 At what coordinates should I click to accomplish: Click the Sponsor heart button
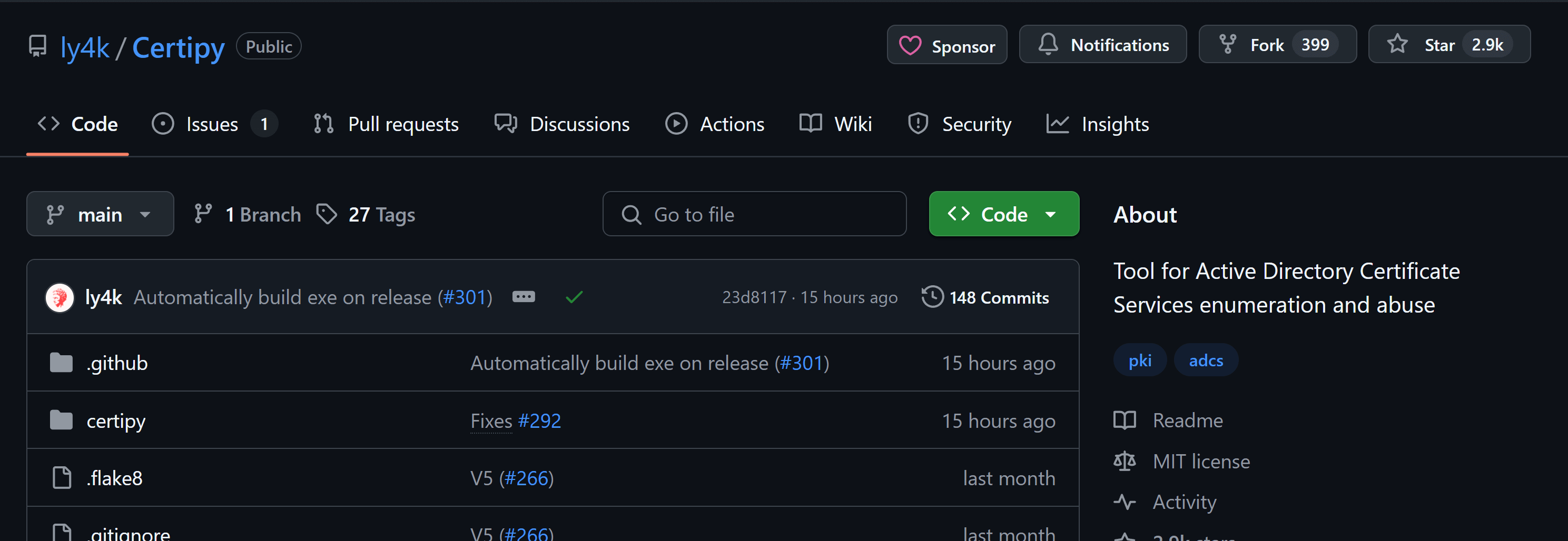[x=946, y=44]
